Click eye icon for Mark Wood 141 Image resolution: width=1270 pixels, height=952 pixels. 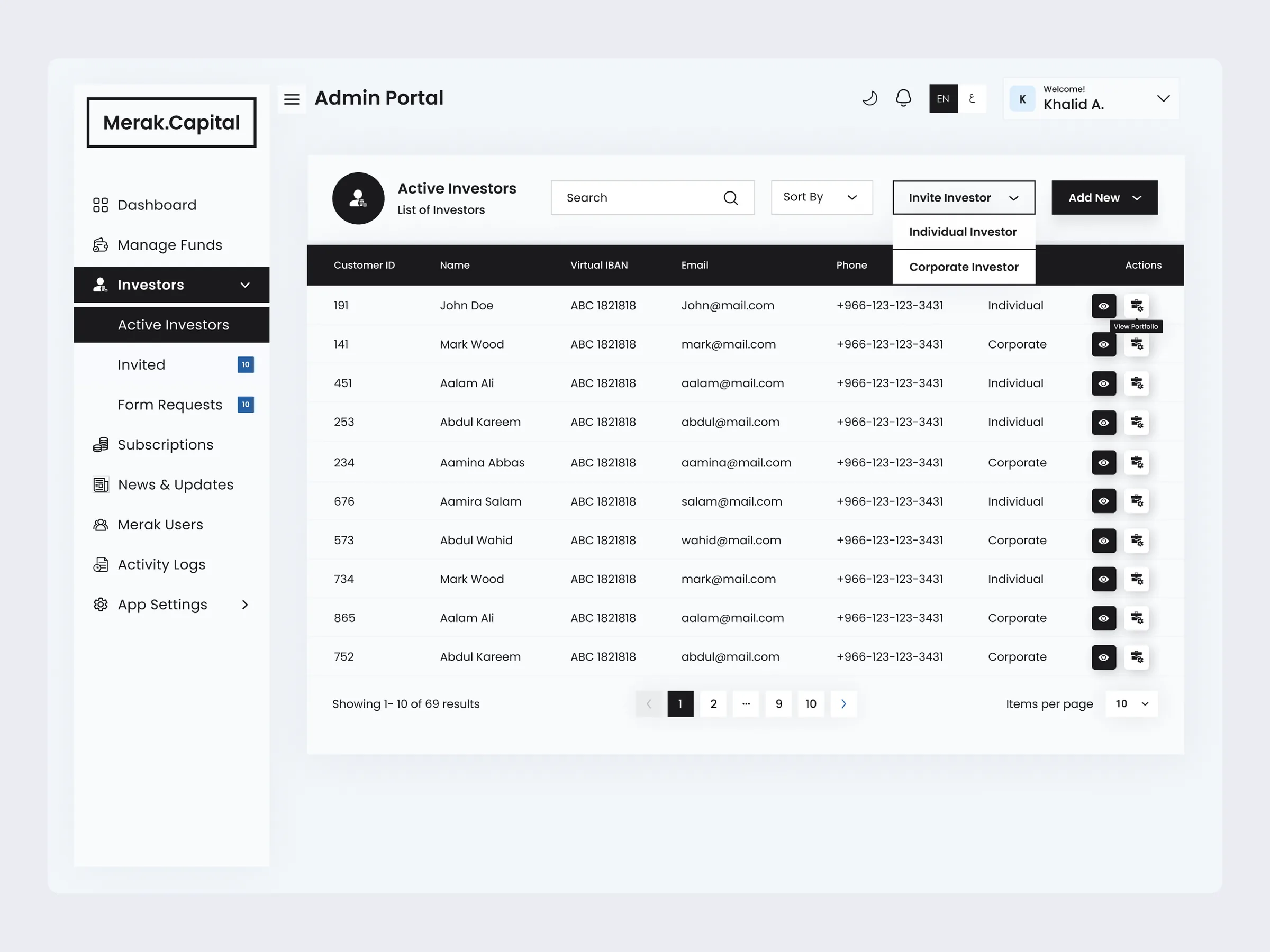pos(1103,344)
